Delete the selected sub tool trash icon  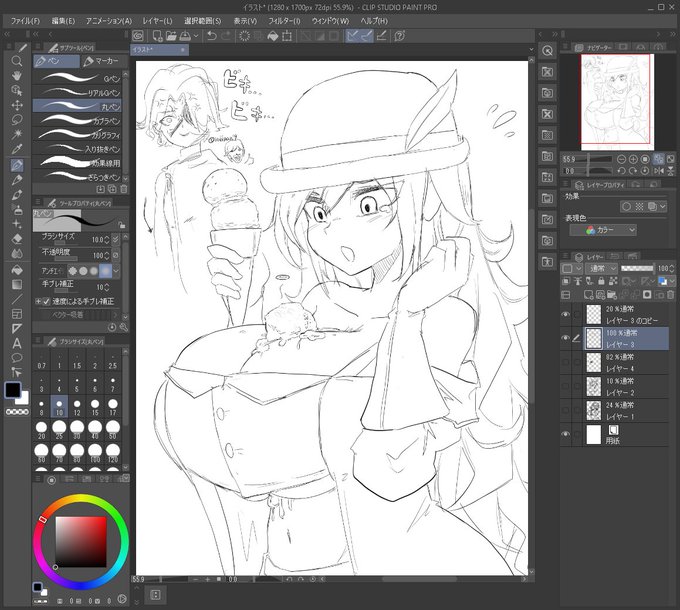pyautogui.click(x=124, y=189)
